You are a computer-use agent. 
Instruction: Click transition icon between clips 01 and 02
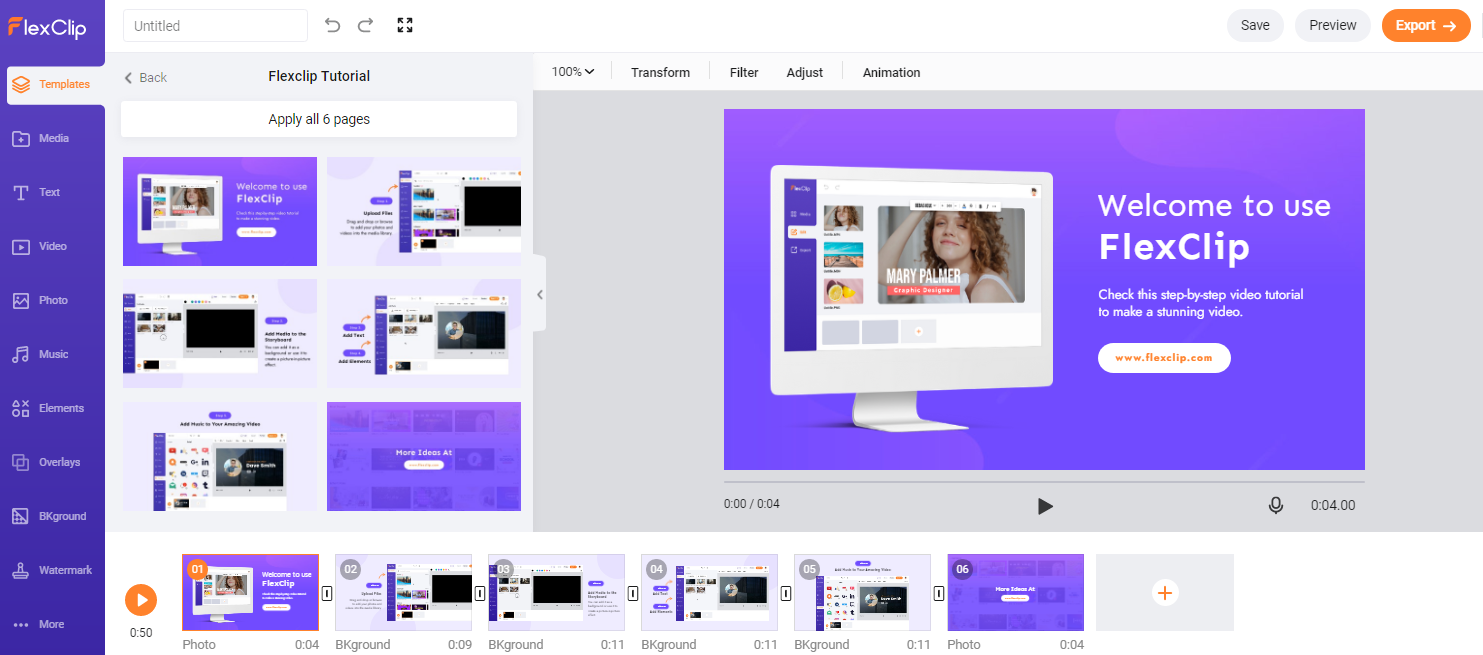[327, 593]
